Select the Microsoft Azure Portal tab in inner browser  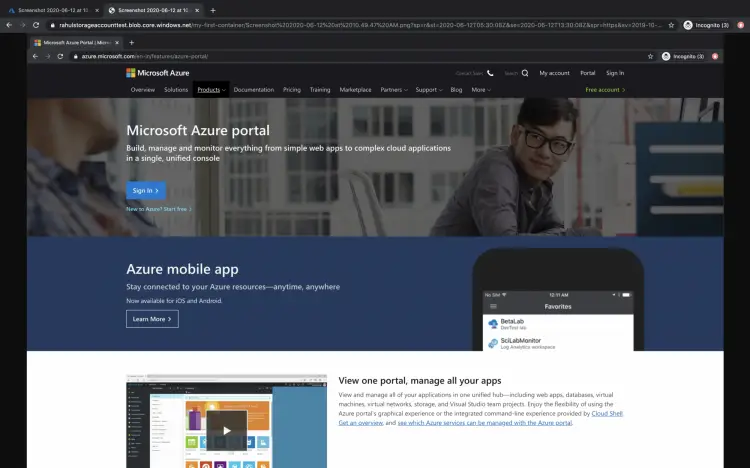coord(77,43)
